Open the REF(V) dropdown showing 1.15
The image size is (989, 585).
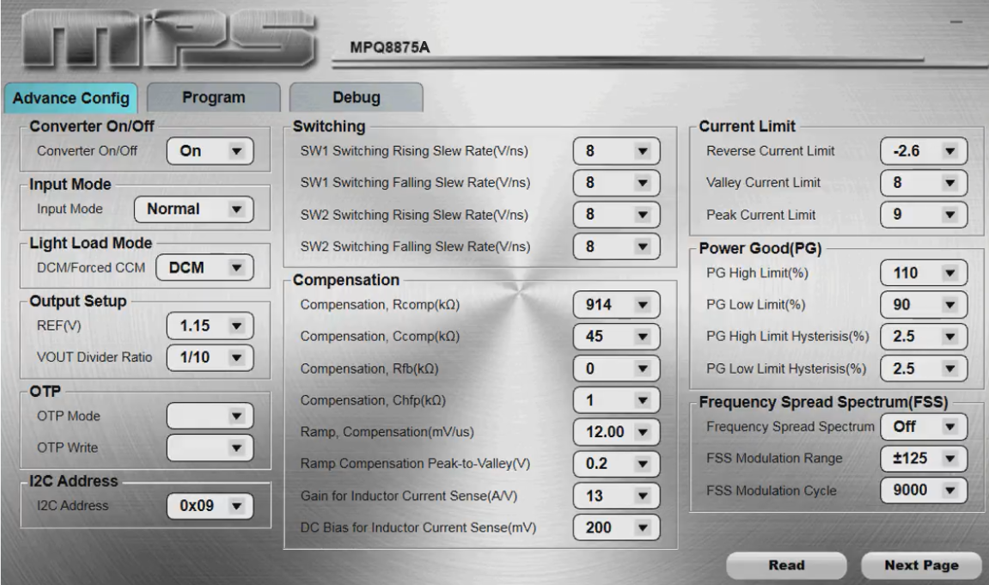pyautogui.click(x=210, y=326)
